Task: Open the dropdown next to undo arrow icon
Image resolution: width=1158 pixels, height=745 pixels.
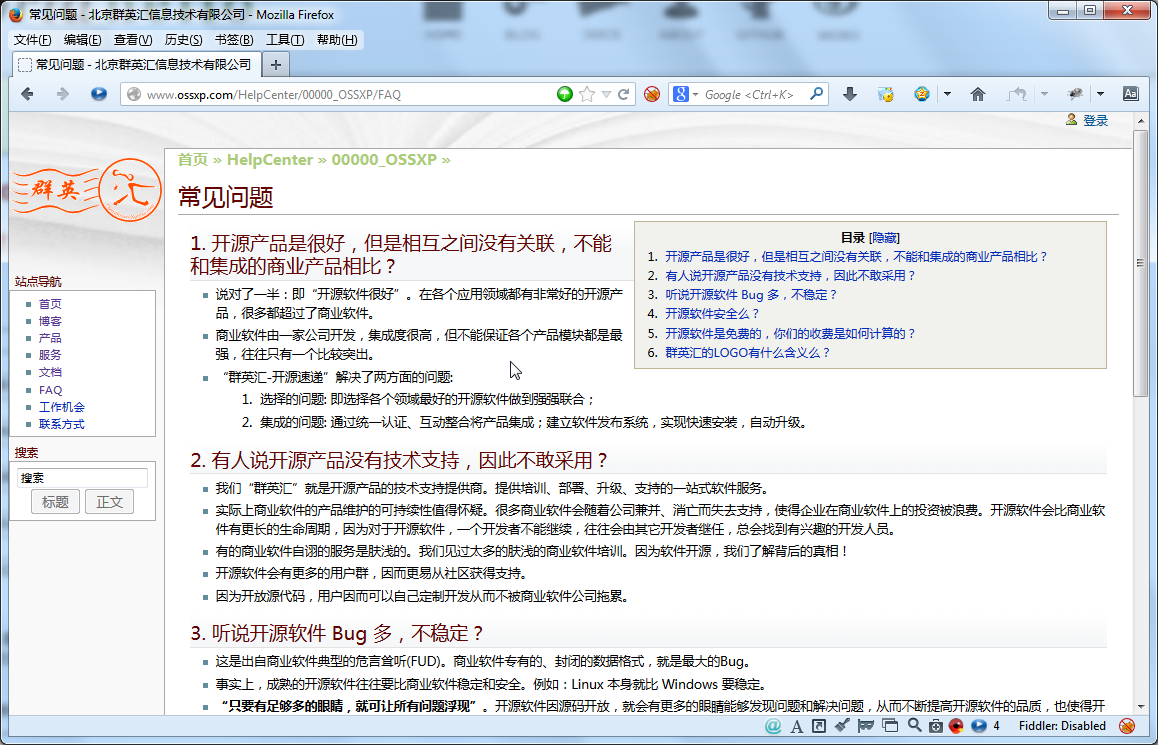Action: (x=1044, y=95)
